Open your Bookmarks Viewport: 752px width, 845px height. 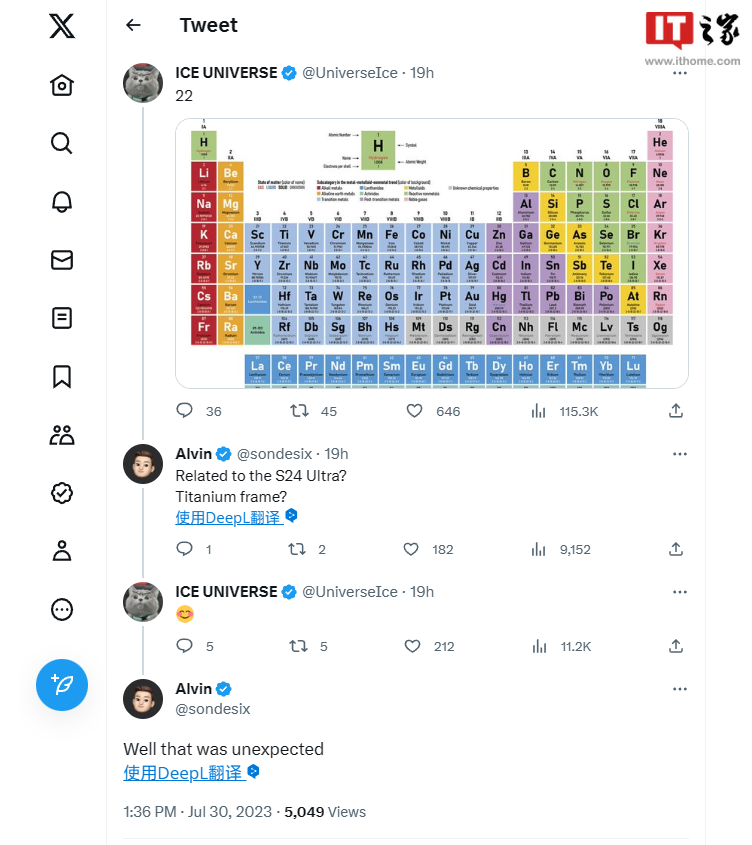click(61, 376)
